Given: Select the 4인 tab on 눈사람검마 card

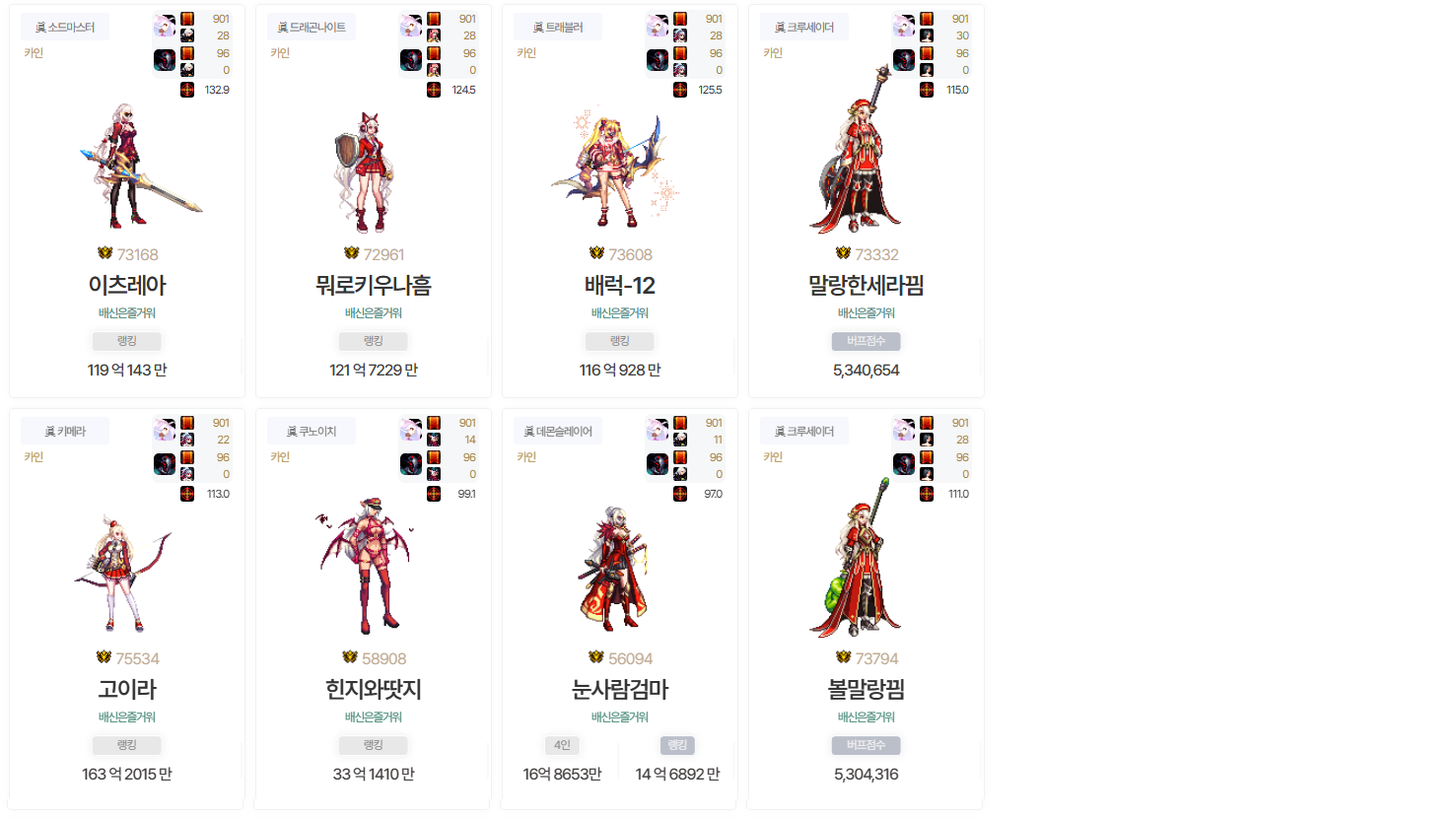Looking at the screenshot, I should (x=562, y=745).
